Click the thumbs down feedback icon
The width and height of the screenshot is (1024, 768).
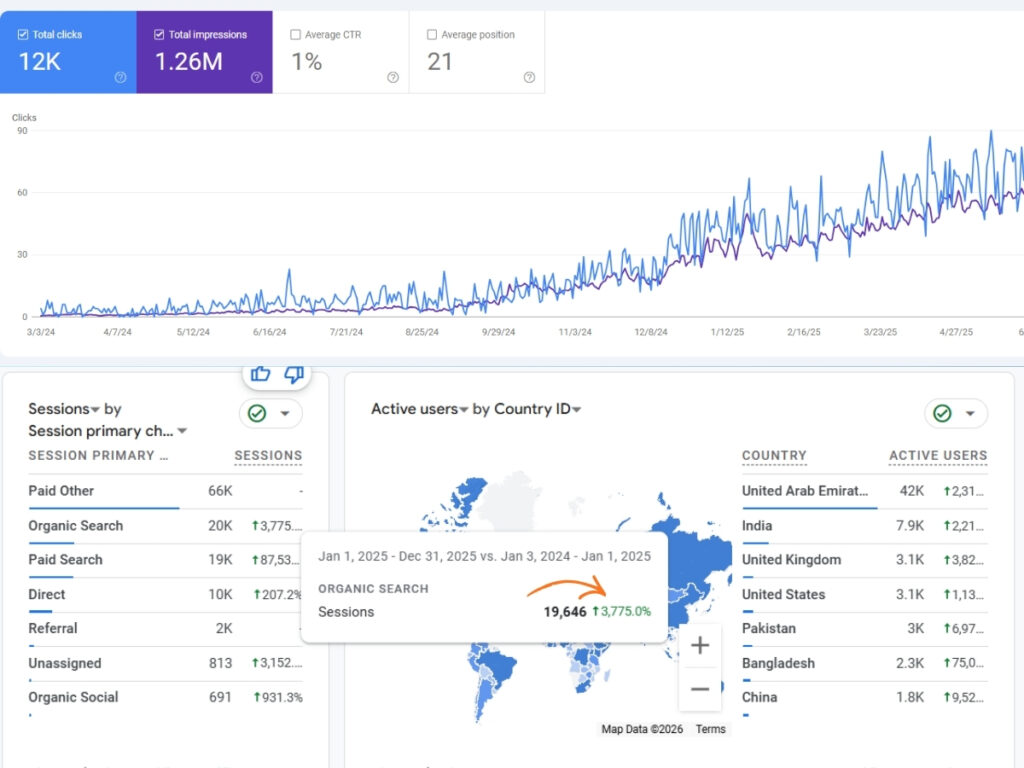coord(293,374)
